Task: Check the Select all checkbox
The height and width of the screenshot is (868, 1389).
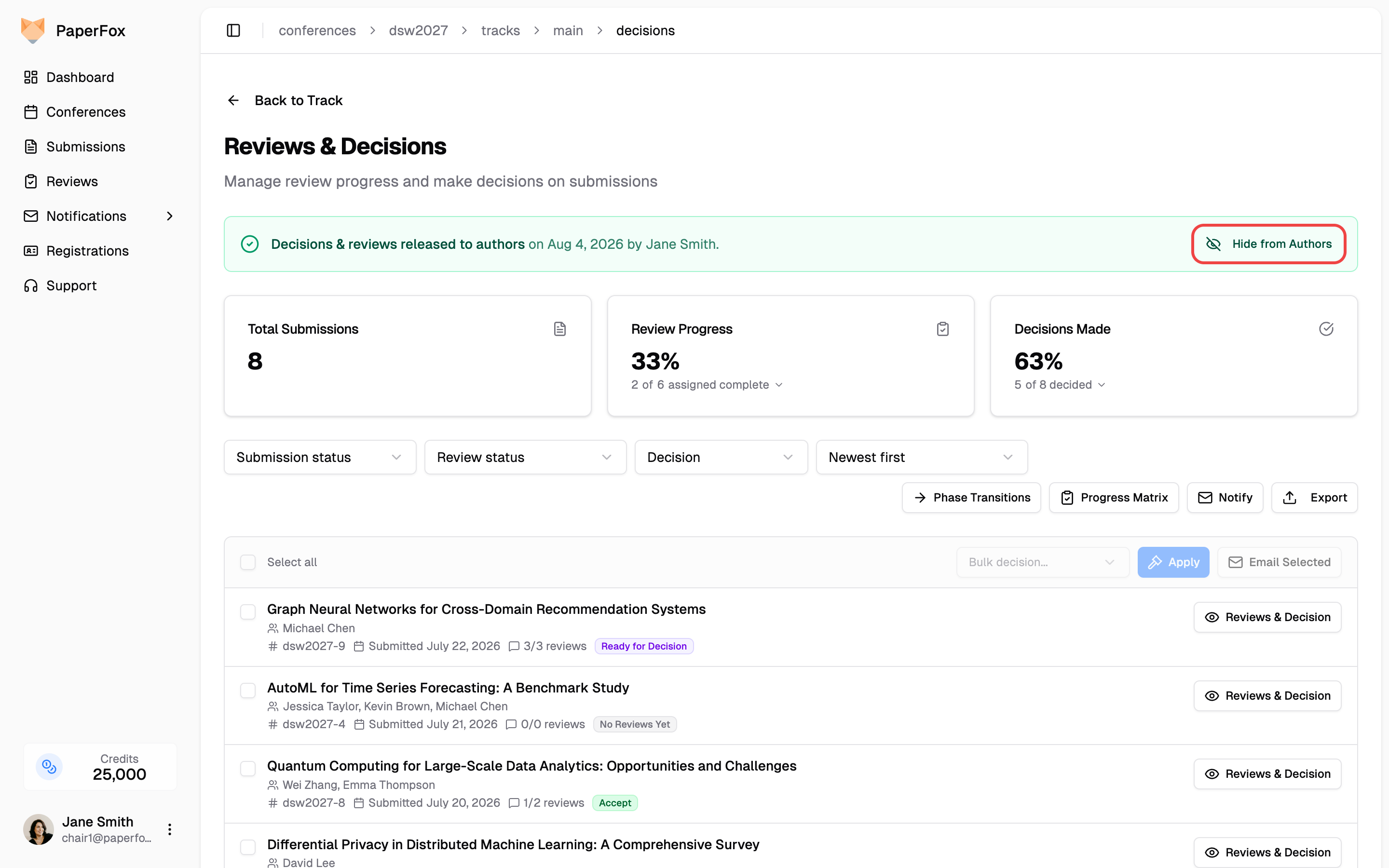Action: (248, 562)
